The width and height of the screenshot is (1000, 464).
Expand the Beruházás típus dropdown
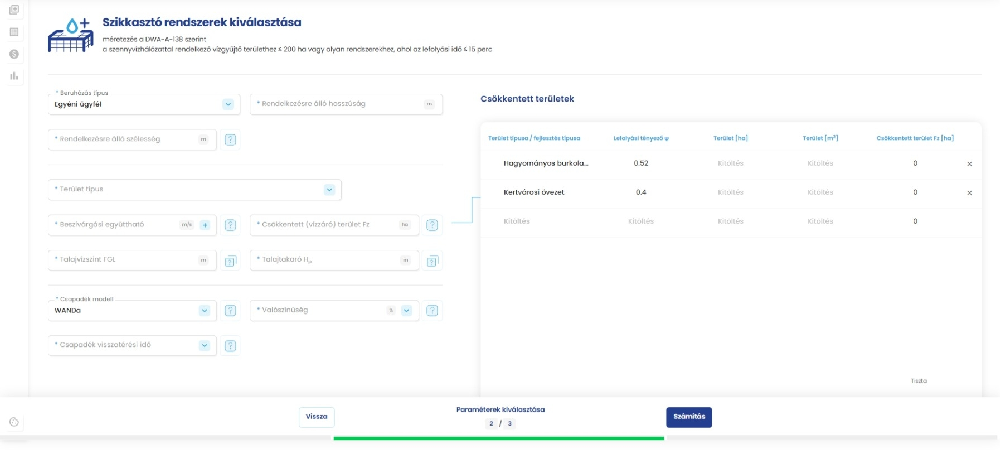coord(228,104)
